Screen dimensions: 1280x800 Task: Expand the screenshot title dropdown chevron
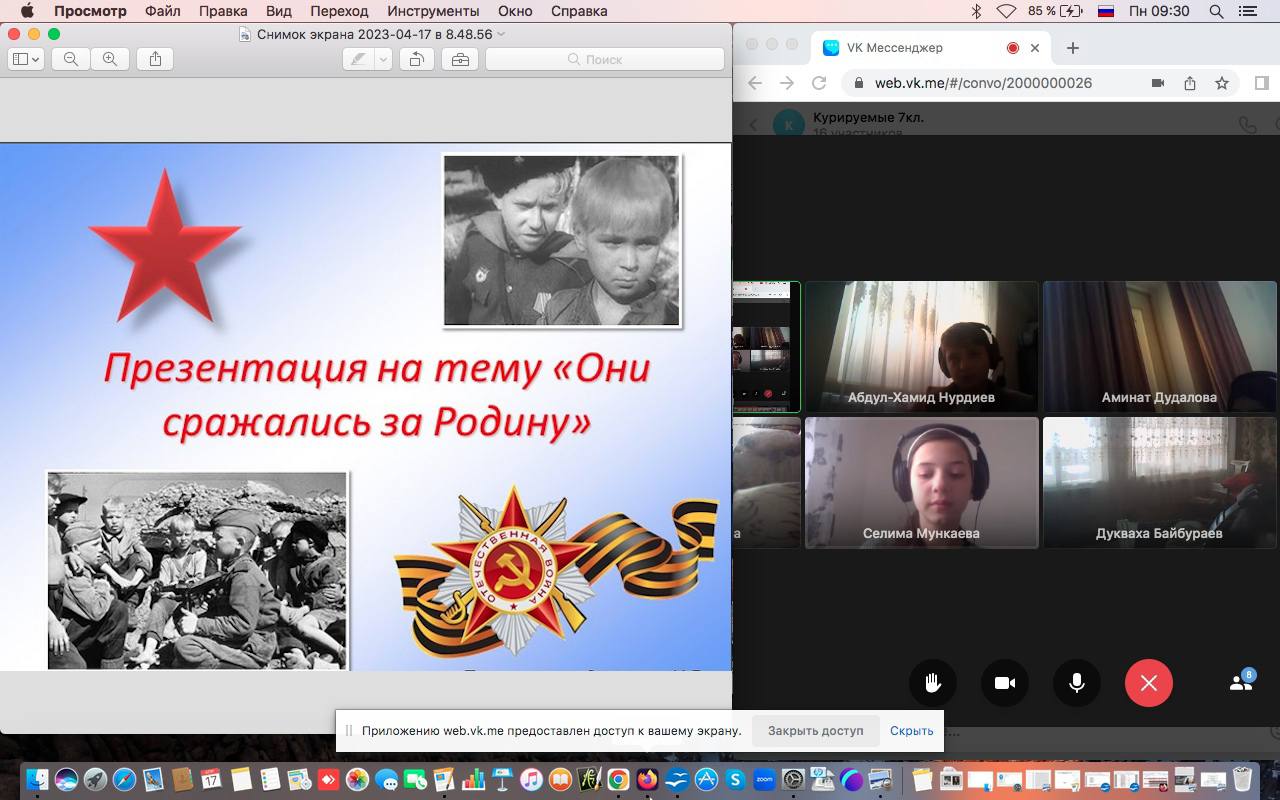(x=502, y=34)
